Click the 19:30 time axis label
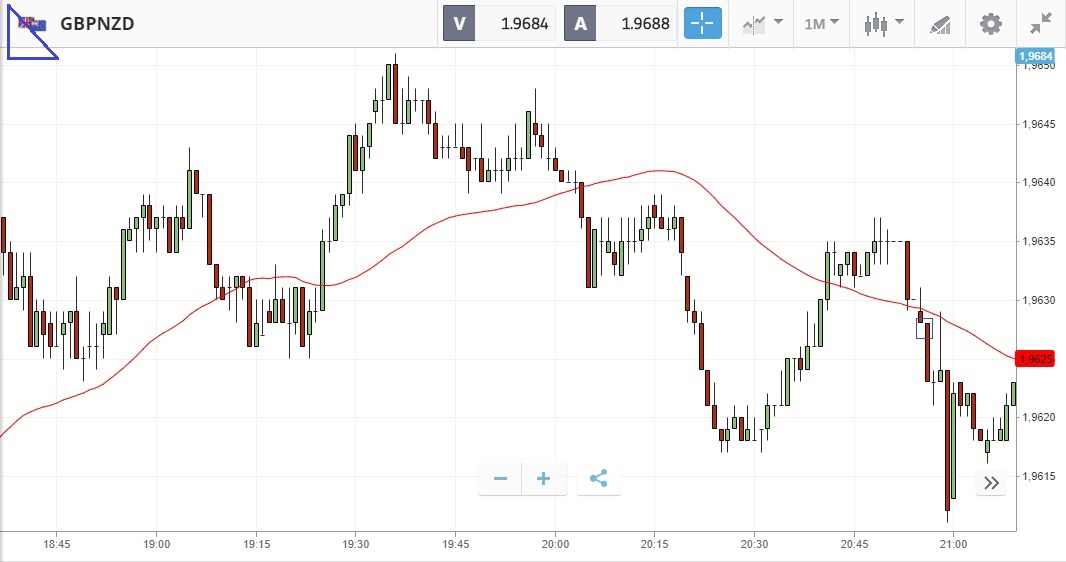 pyautogui.click(x=356, y=544)
